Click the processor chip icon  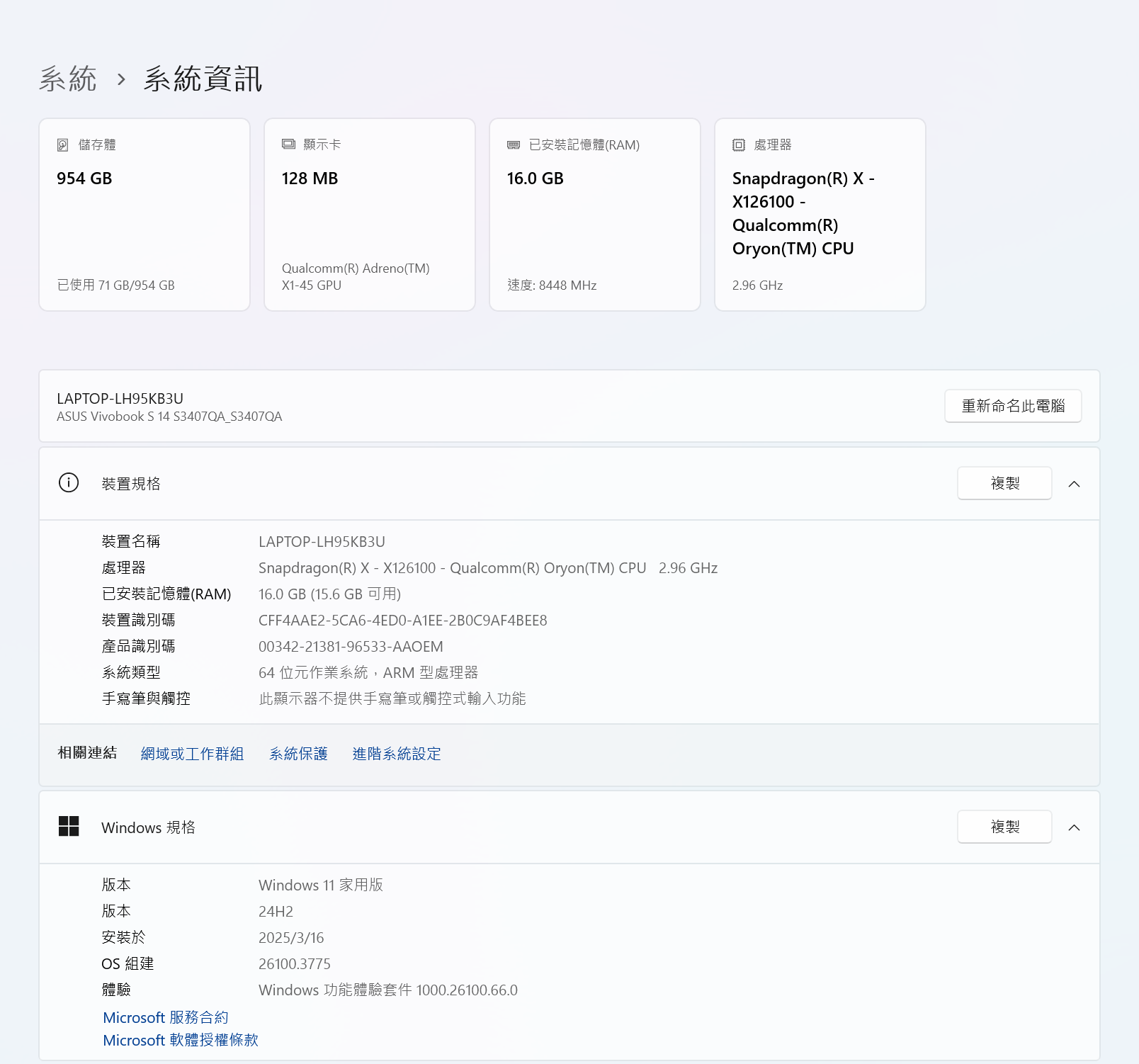[x=739, y=145]
